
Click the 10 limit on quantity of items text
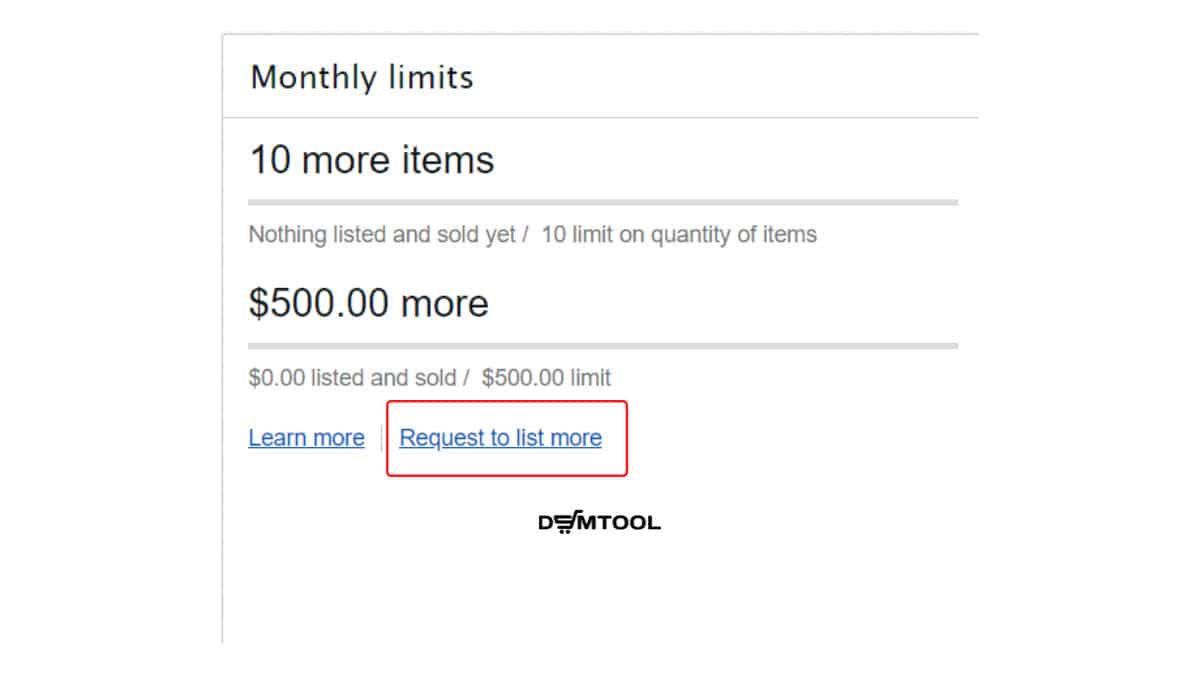(679, 235)
